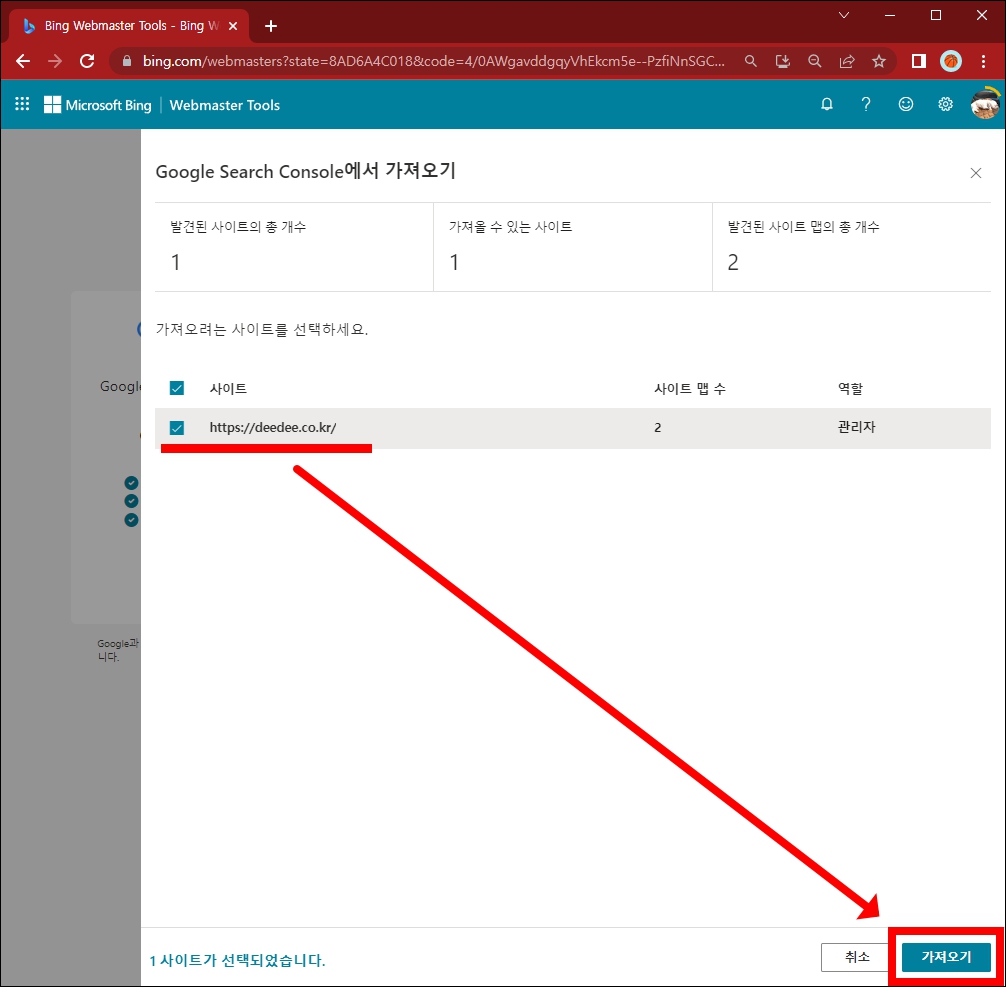Open the Chrome three-dot menu

click(x=984, y=61)
